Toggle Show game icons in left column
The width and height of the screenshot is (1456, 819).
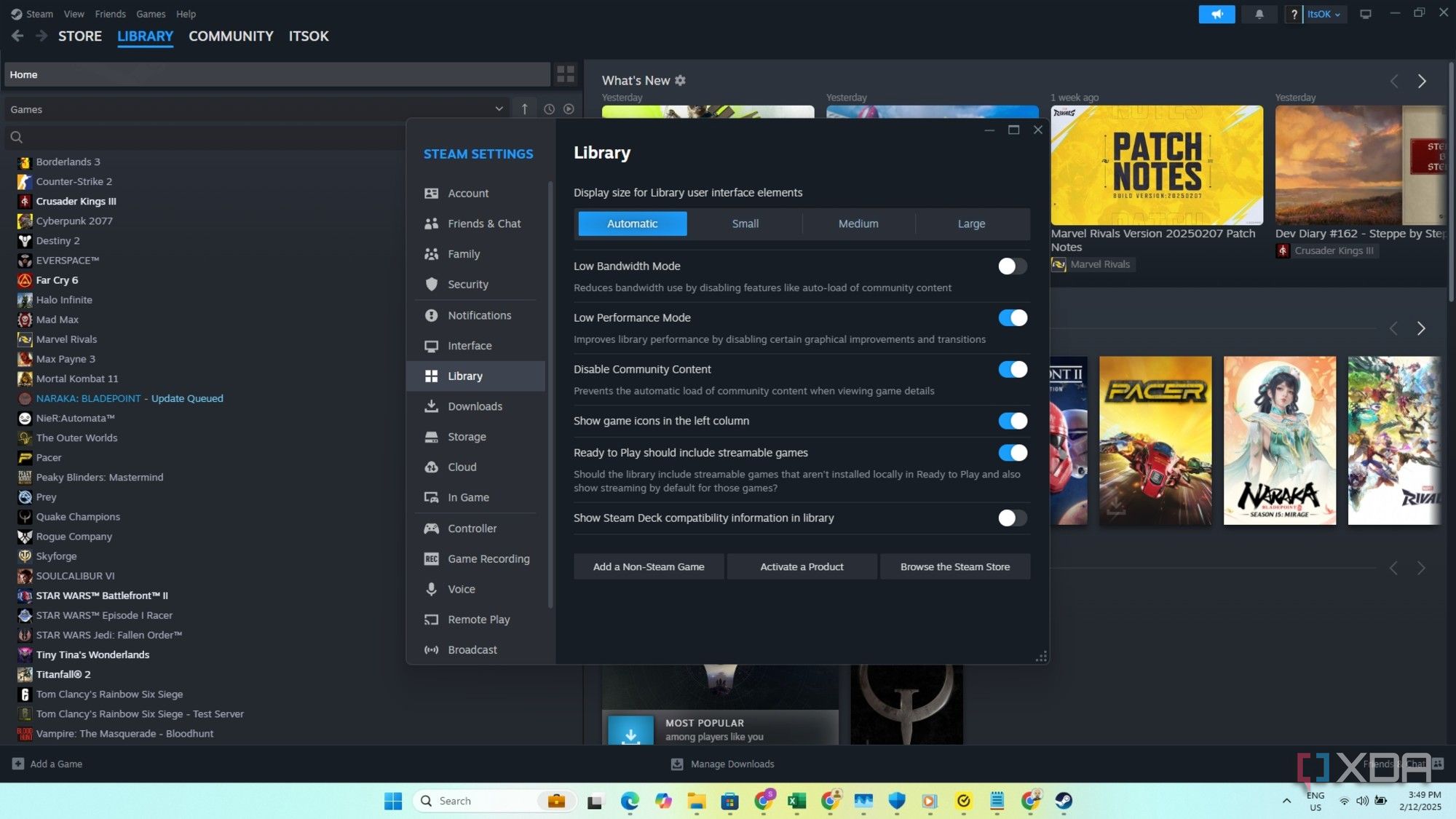coord(1012,421)
